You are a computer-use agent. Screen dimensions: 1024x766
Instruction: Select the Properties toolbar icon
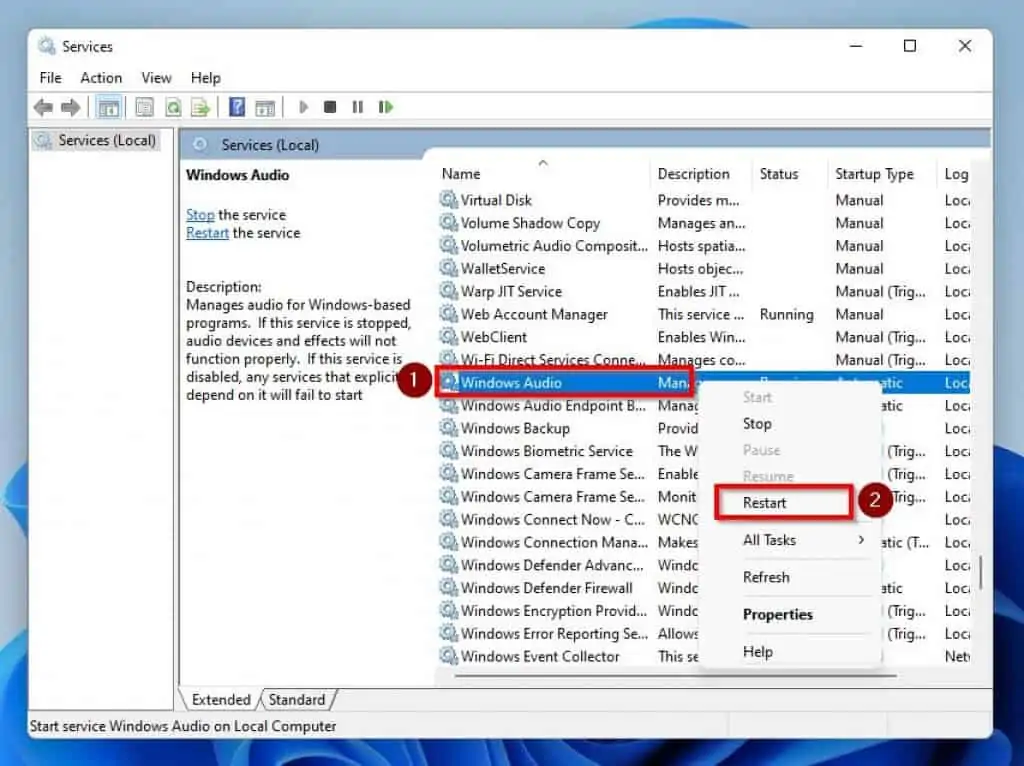click(143, 107)
